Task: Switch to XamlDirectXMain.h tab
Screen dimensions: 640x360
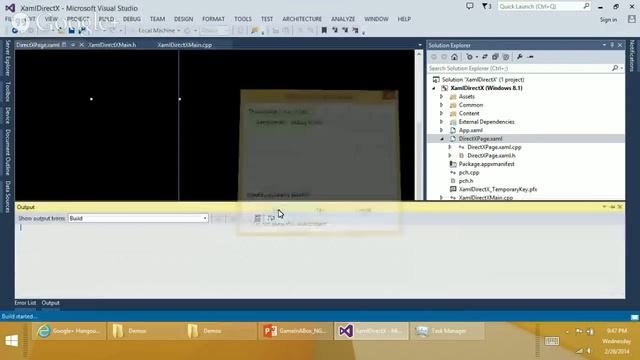Action: [x=112, y=45]
